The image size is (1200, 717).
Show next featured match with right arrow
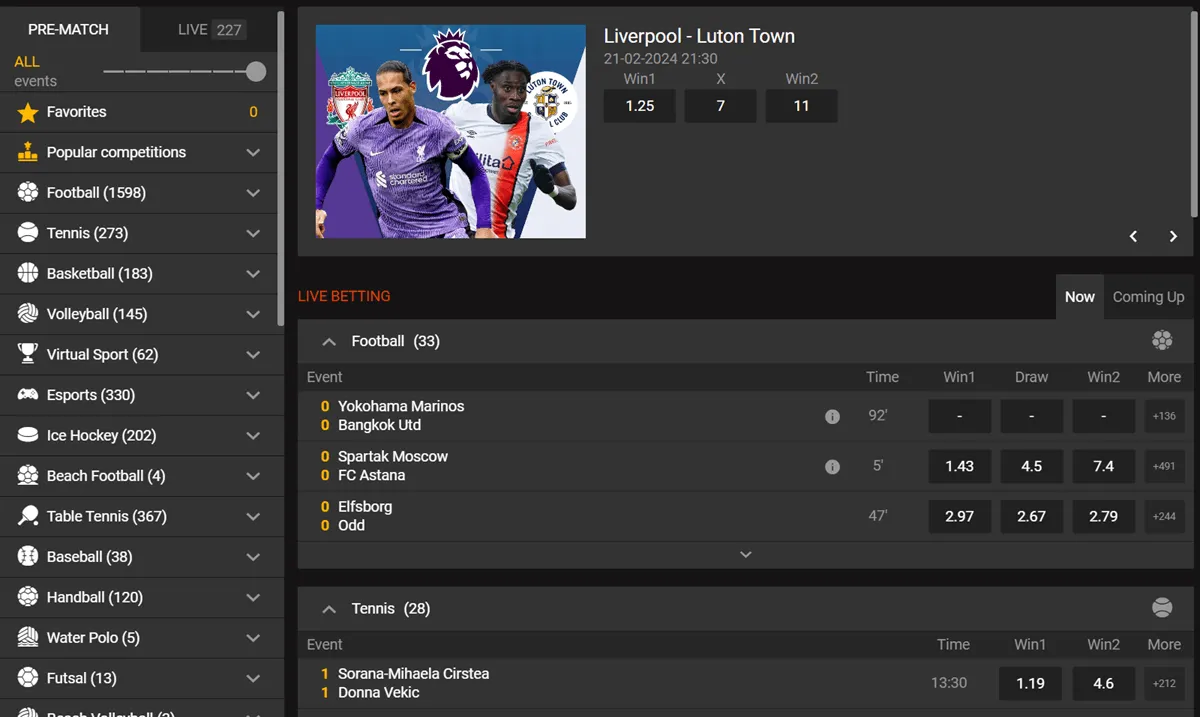click(1173, 236)
